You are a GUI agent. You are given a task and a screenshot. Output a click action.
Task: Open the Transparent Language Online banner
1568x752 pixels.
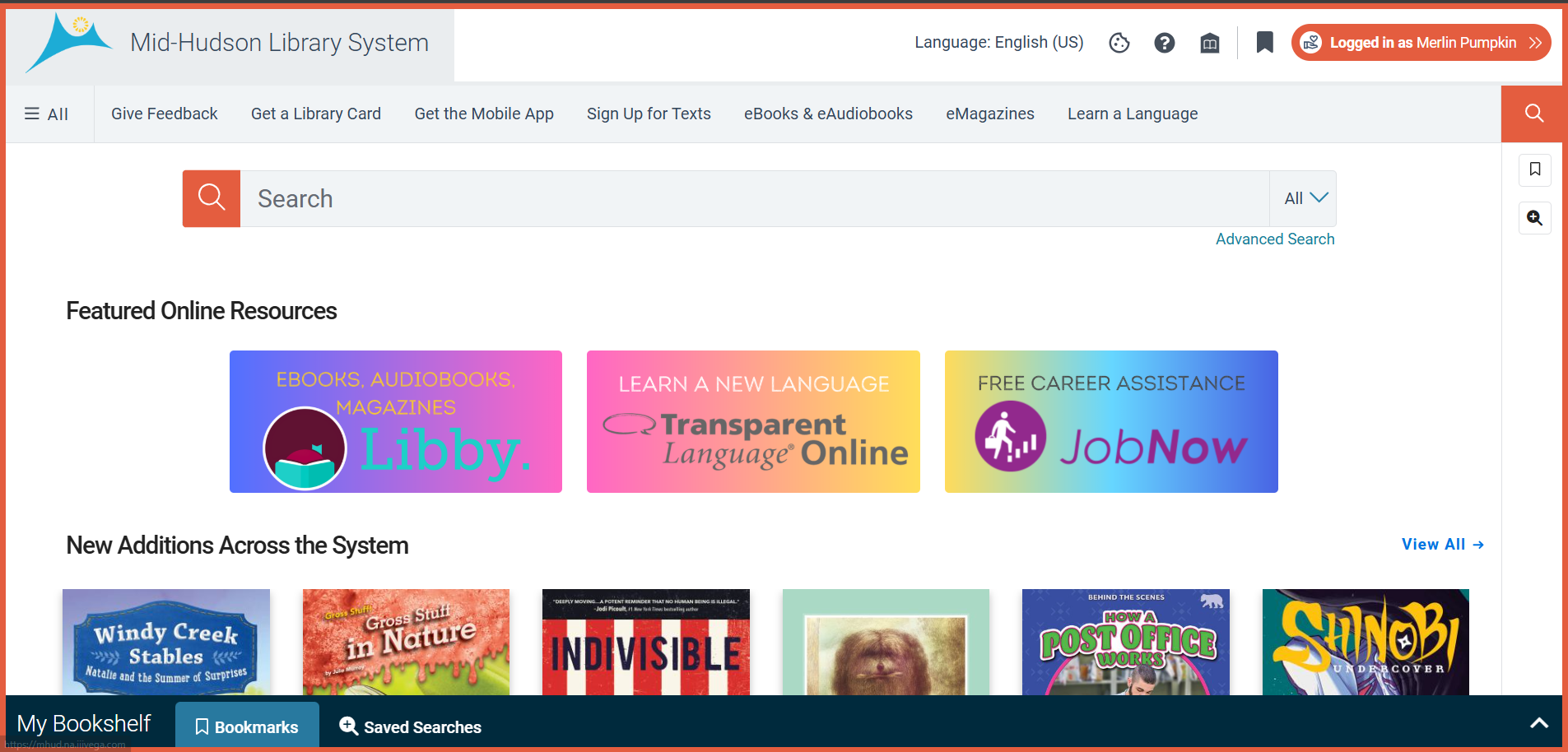click(753, 422)
